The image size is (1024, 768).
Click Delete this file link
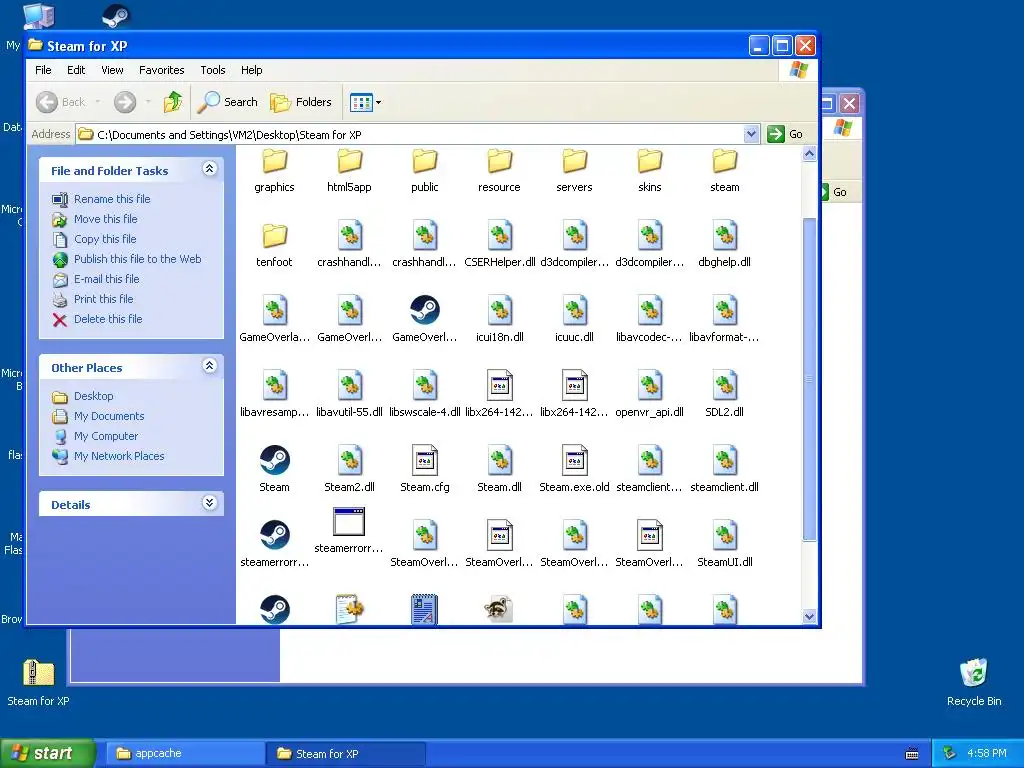(x=108, y=319)
